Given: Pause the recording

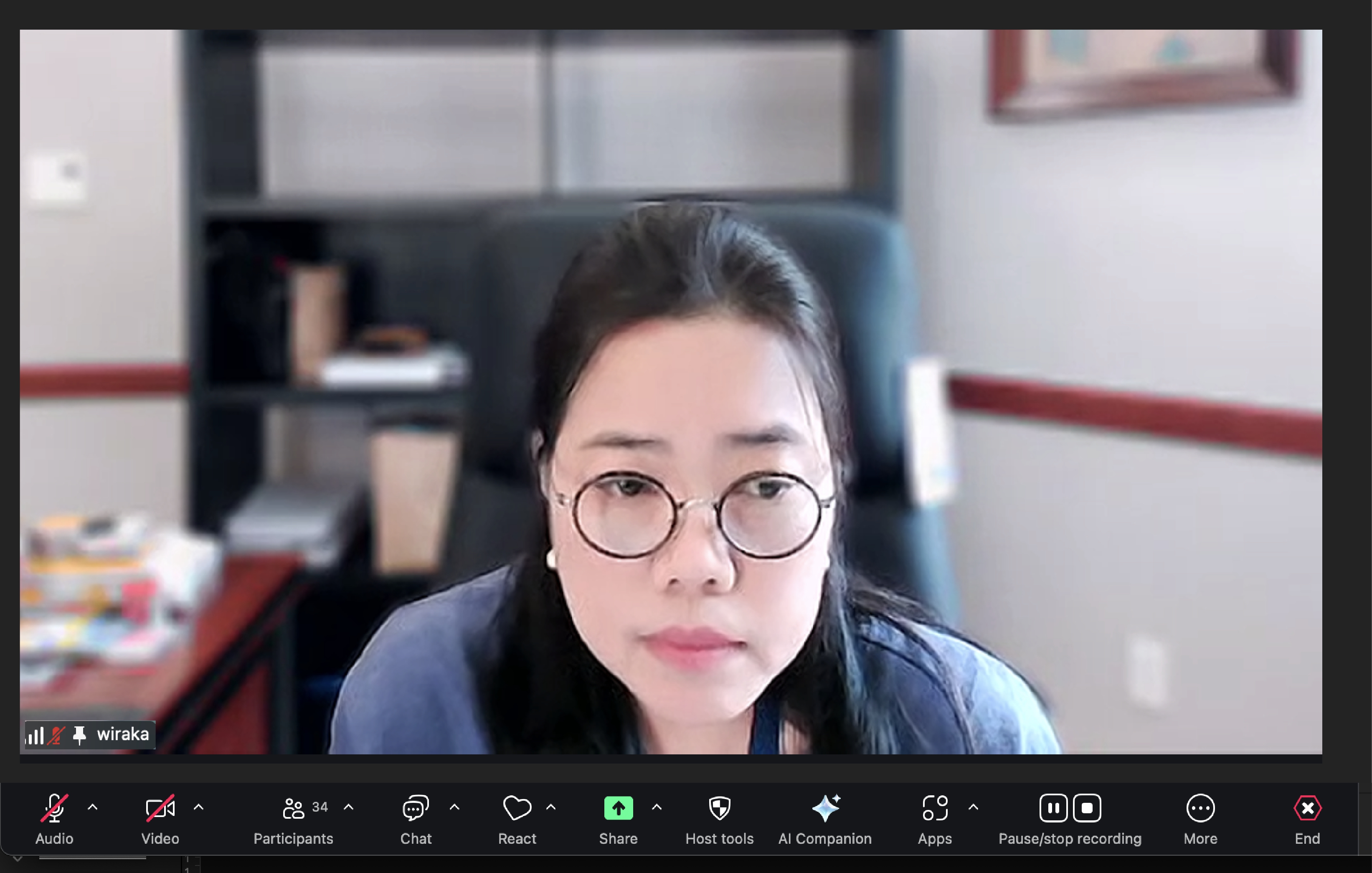Looking at the screenshot, I should 1053,808.
